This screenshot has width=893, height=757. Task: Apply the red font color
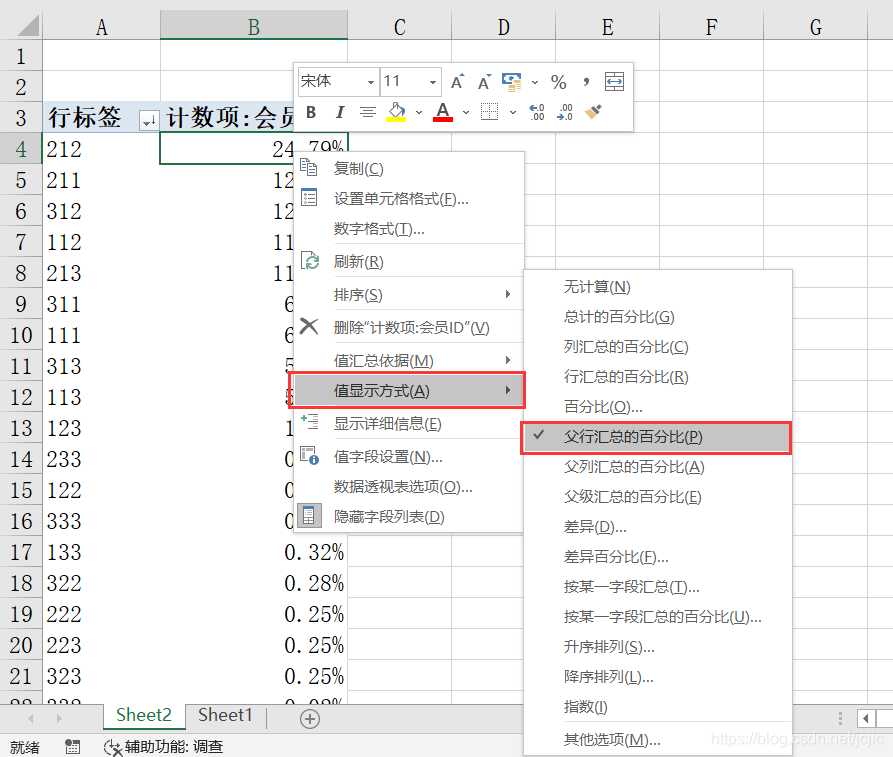coord(443,112)
